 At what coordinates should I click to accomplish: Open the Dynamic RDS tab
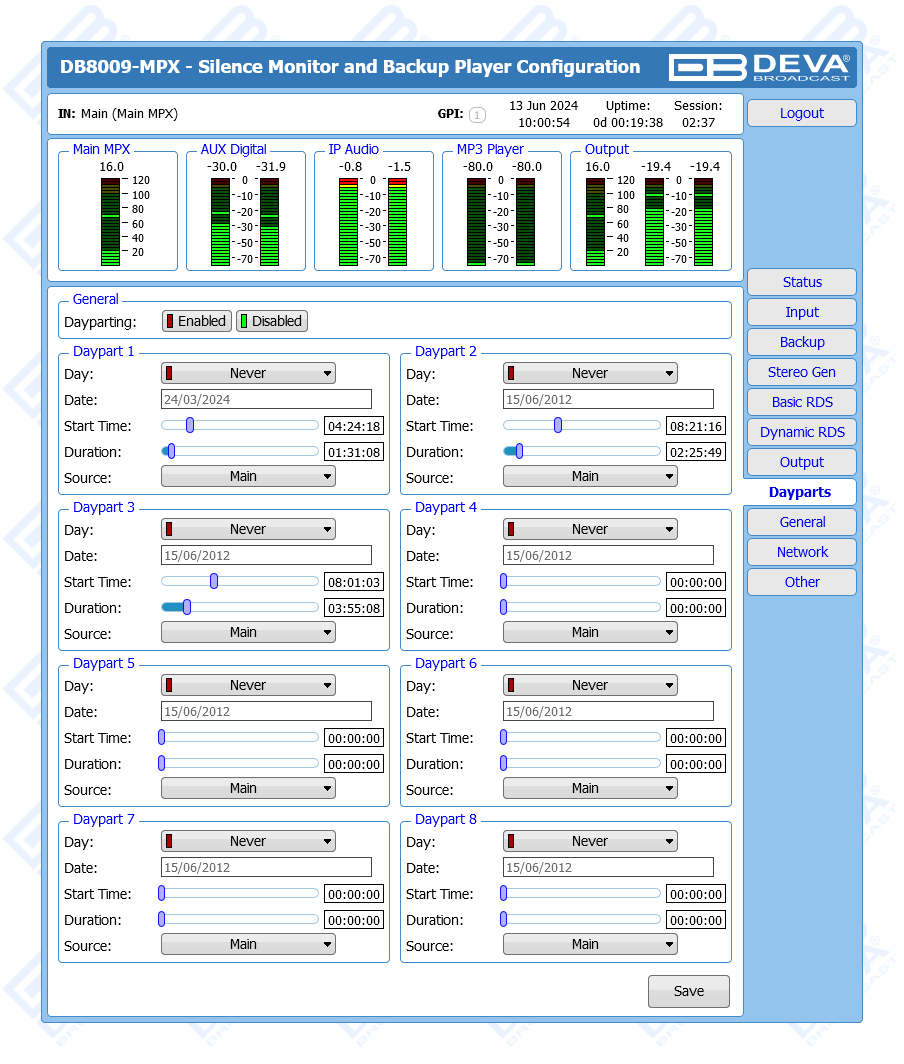801,432
